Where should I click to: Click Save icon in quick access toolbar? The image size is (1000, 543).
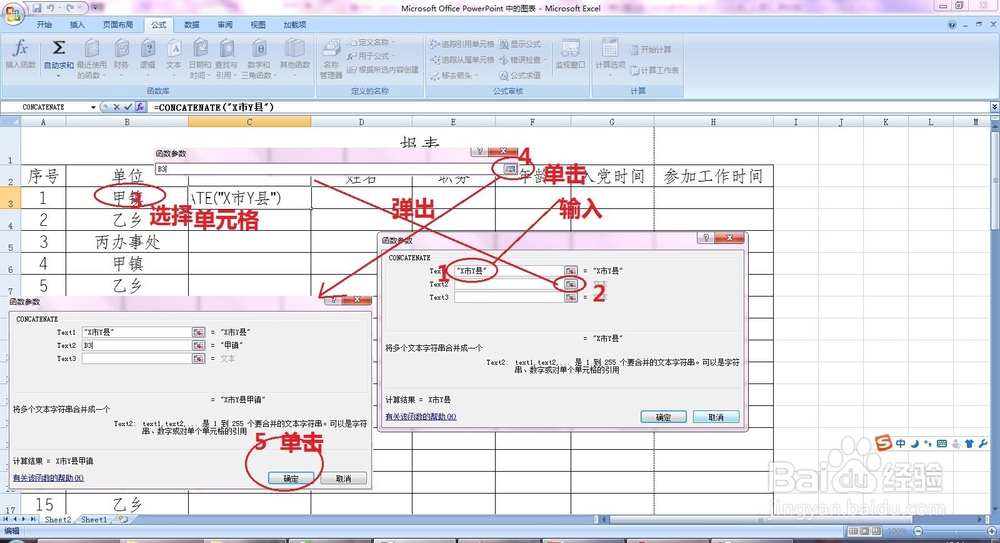tap(37, 8)
